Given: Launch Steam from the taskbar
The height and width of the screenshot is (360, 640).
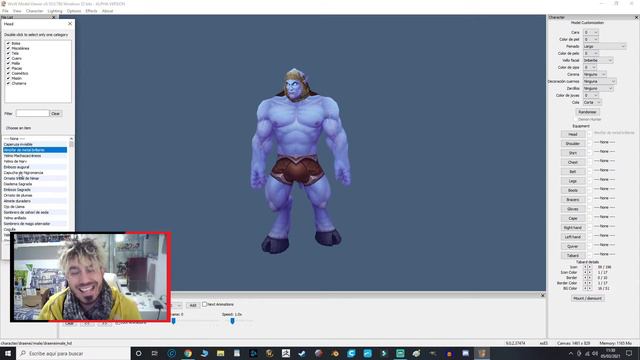Looking at the screenshot, I should point(302,353).
